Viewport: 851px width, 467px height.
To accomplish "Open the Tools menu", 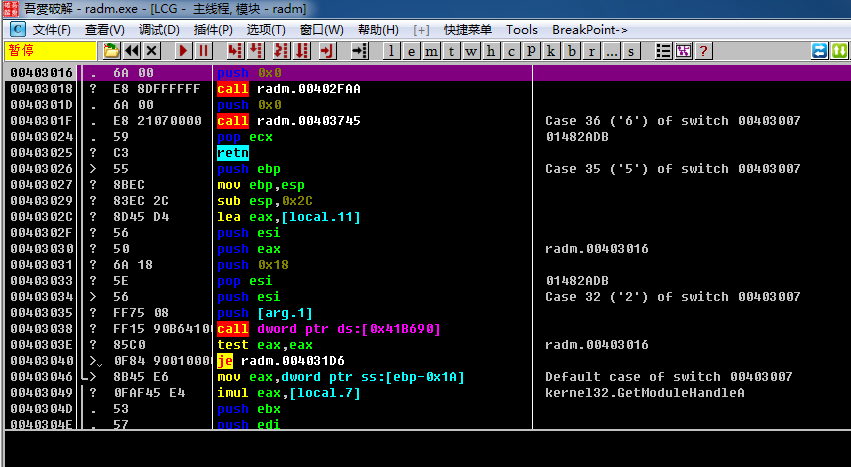I will (x=522, y=30).
